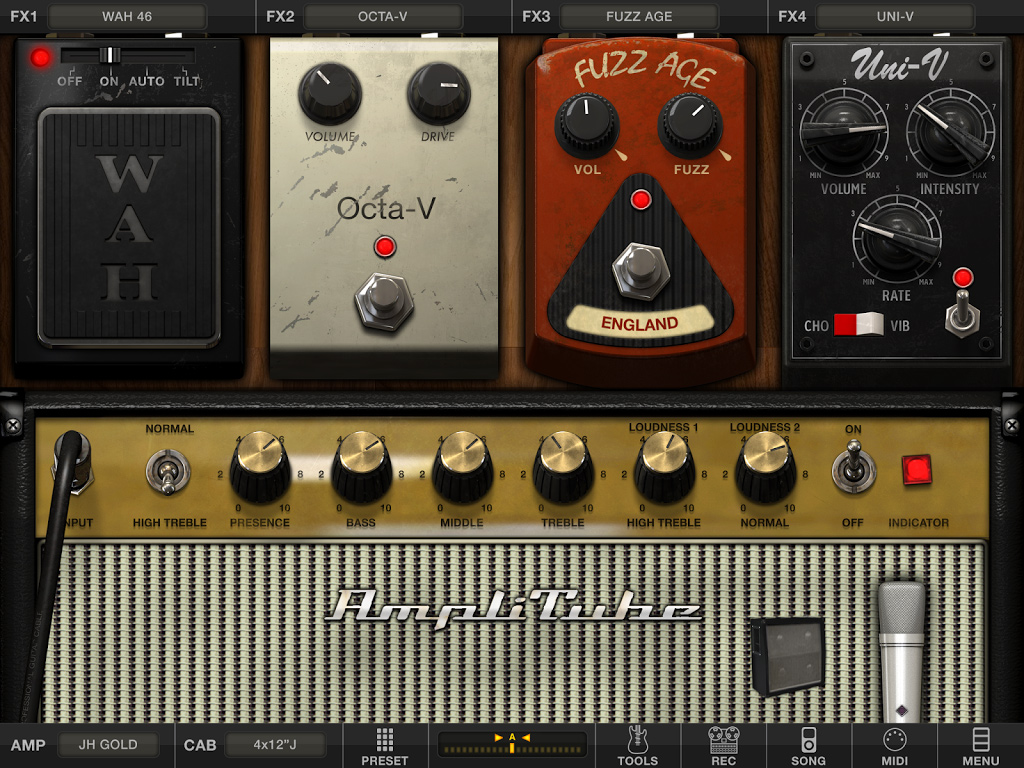Open the FX1 WAH 46 selector
Viewport: 1024px width, 768px height.
[127, 16]
